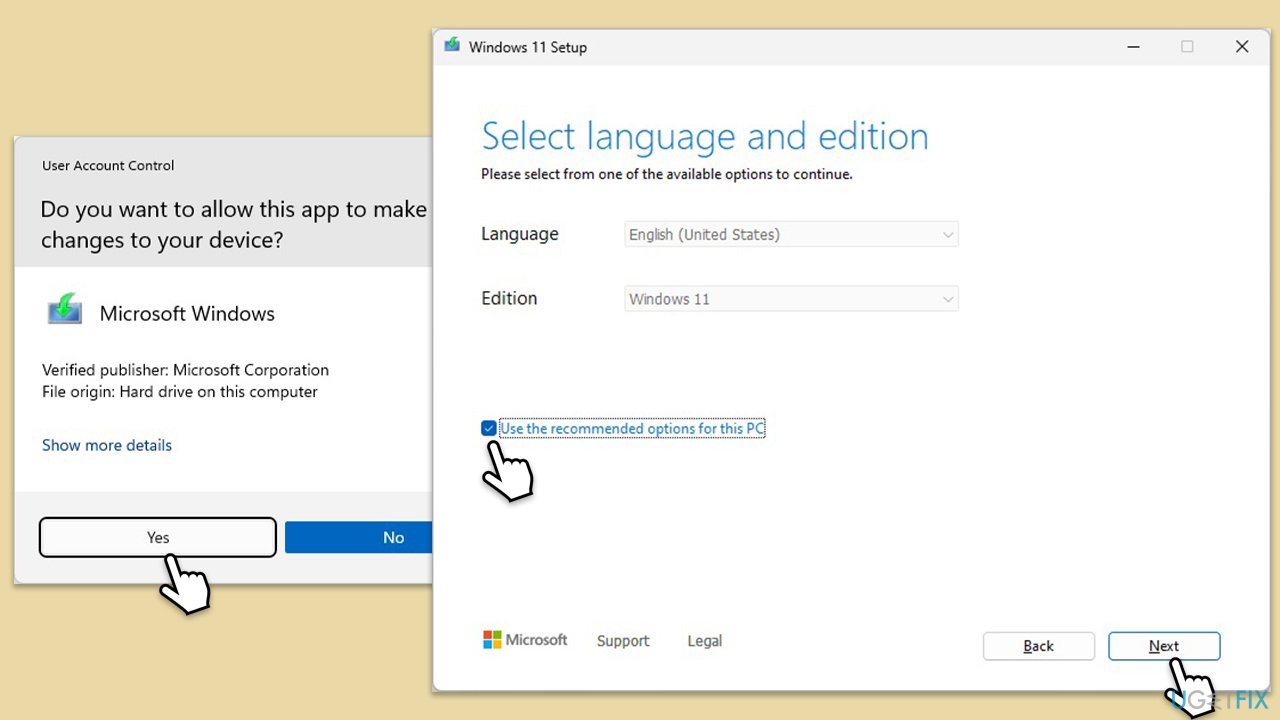Click the Language field label
The image size is (1280, 720).
tap(520, 234)
